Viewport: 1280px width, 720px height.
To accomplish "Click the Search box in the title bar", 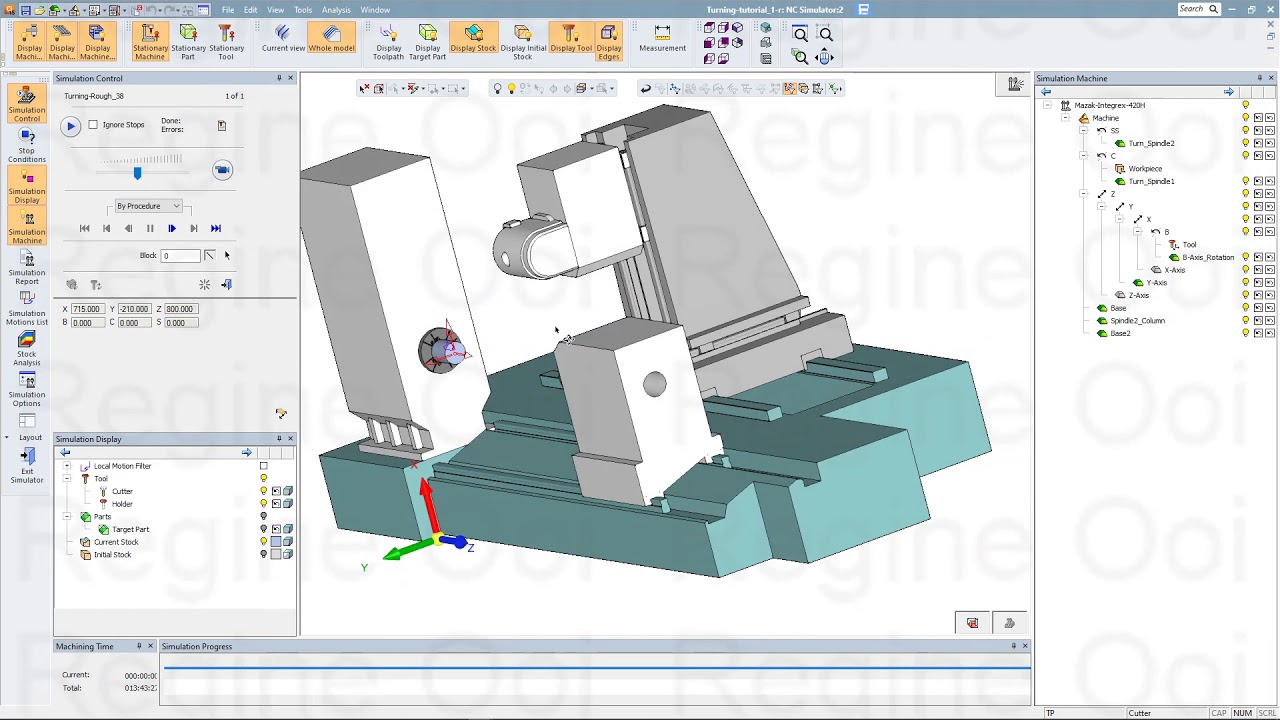I will (x=1198, y=9).
